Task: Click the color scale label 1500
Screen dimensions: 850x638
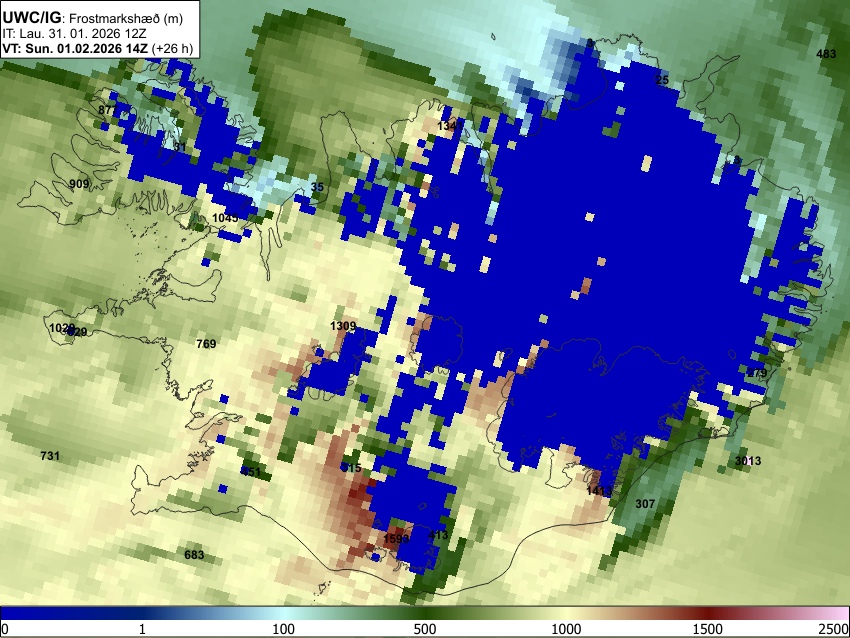Action: tap(708, 629)
